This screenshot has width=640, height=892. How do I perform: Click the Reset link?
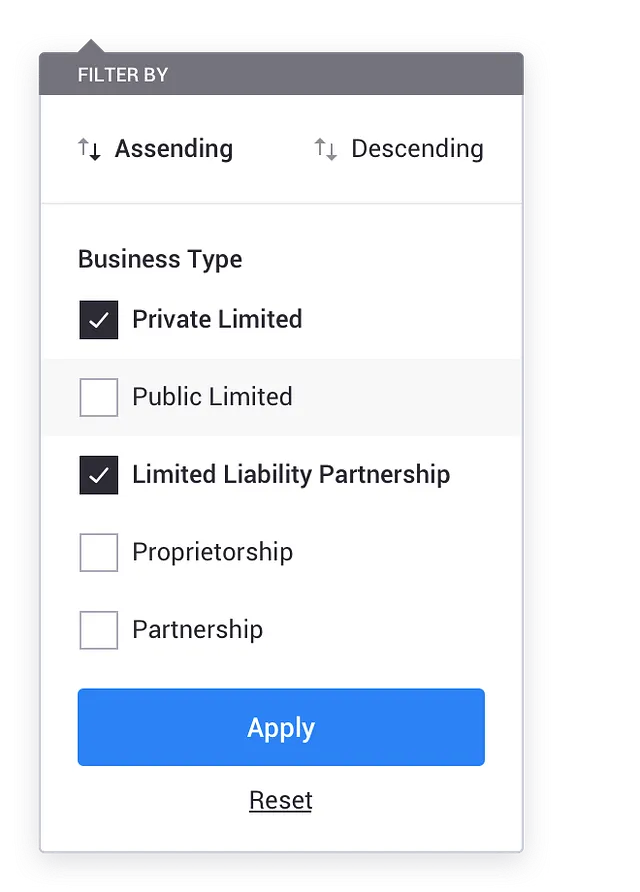(x=281, y=800)
